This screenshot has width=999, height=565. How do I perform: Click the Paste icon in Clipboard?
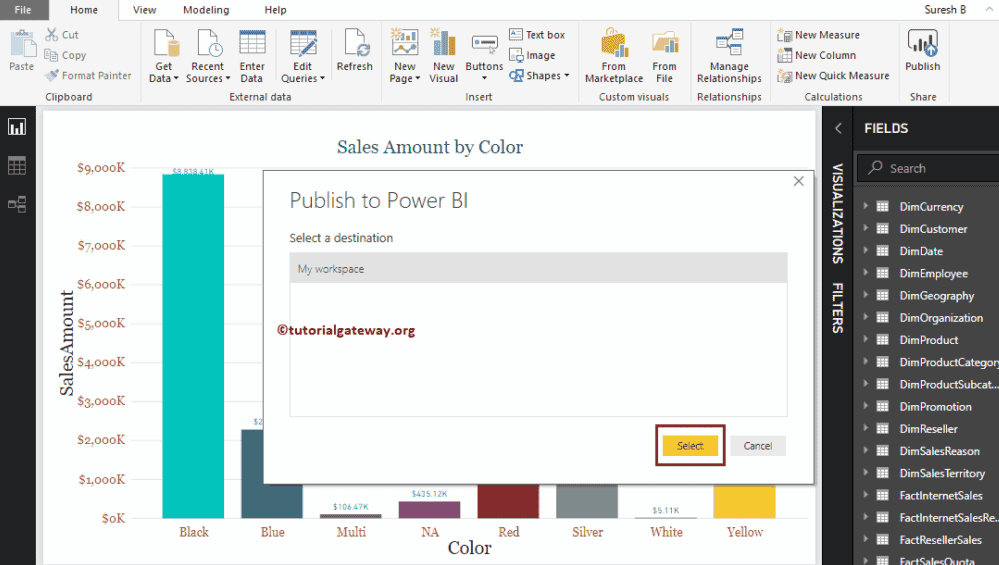(x=22, y=44)
